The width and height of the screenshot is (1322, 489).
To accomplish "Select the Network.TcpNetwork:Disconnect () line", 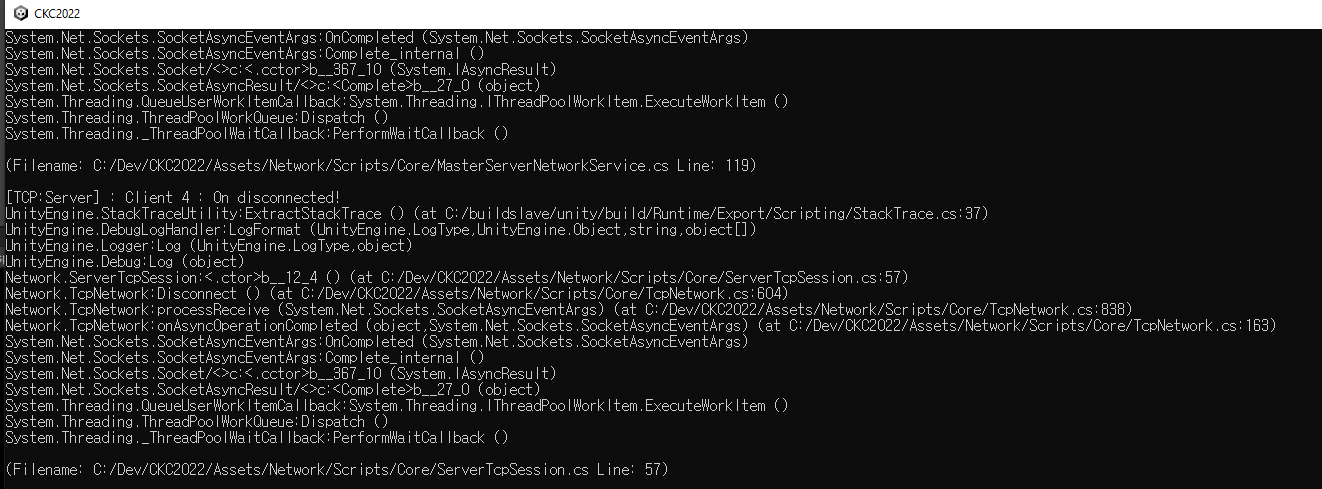I will click(x=134, y=293).
